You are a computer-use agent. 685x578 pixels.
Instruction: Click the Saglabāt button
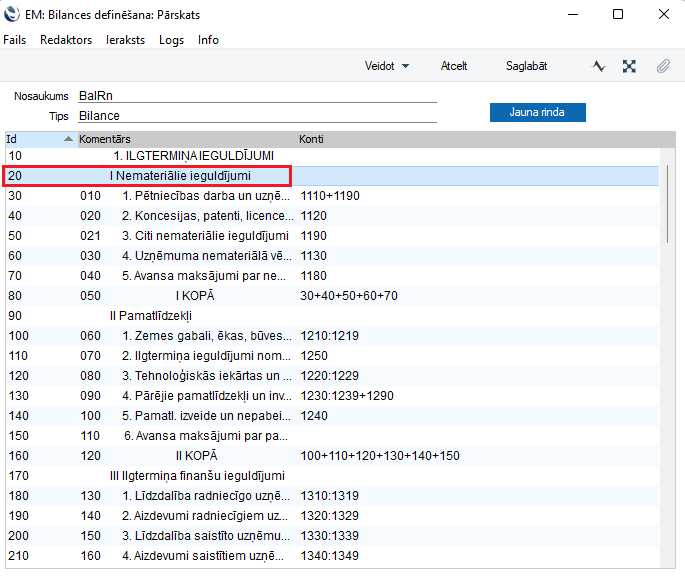point(526,66)
